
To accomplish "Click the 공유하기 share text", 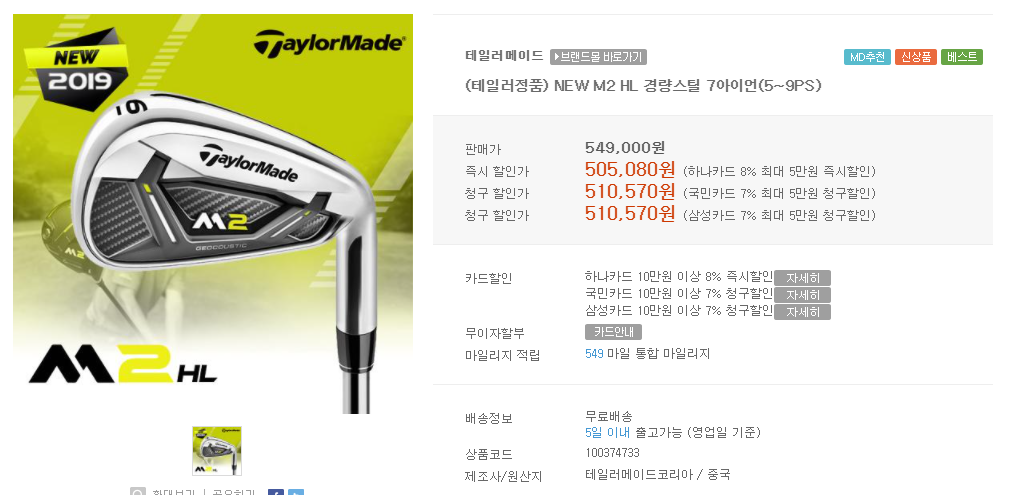I will coord(232,492).
